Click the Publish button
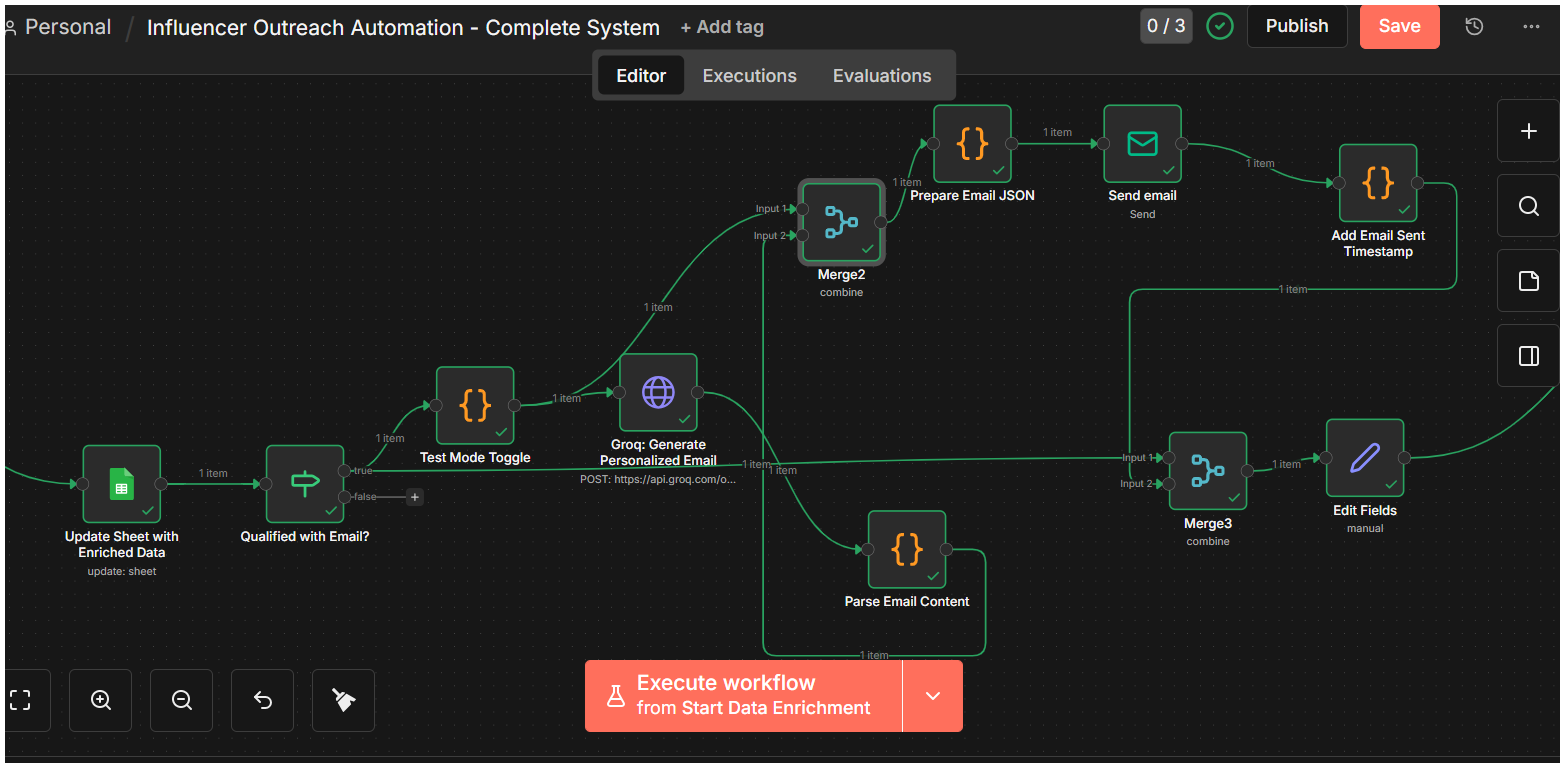1565x768 pixels. 1297,27
